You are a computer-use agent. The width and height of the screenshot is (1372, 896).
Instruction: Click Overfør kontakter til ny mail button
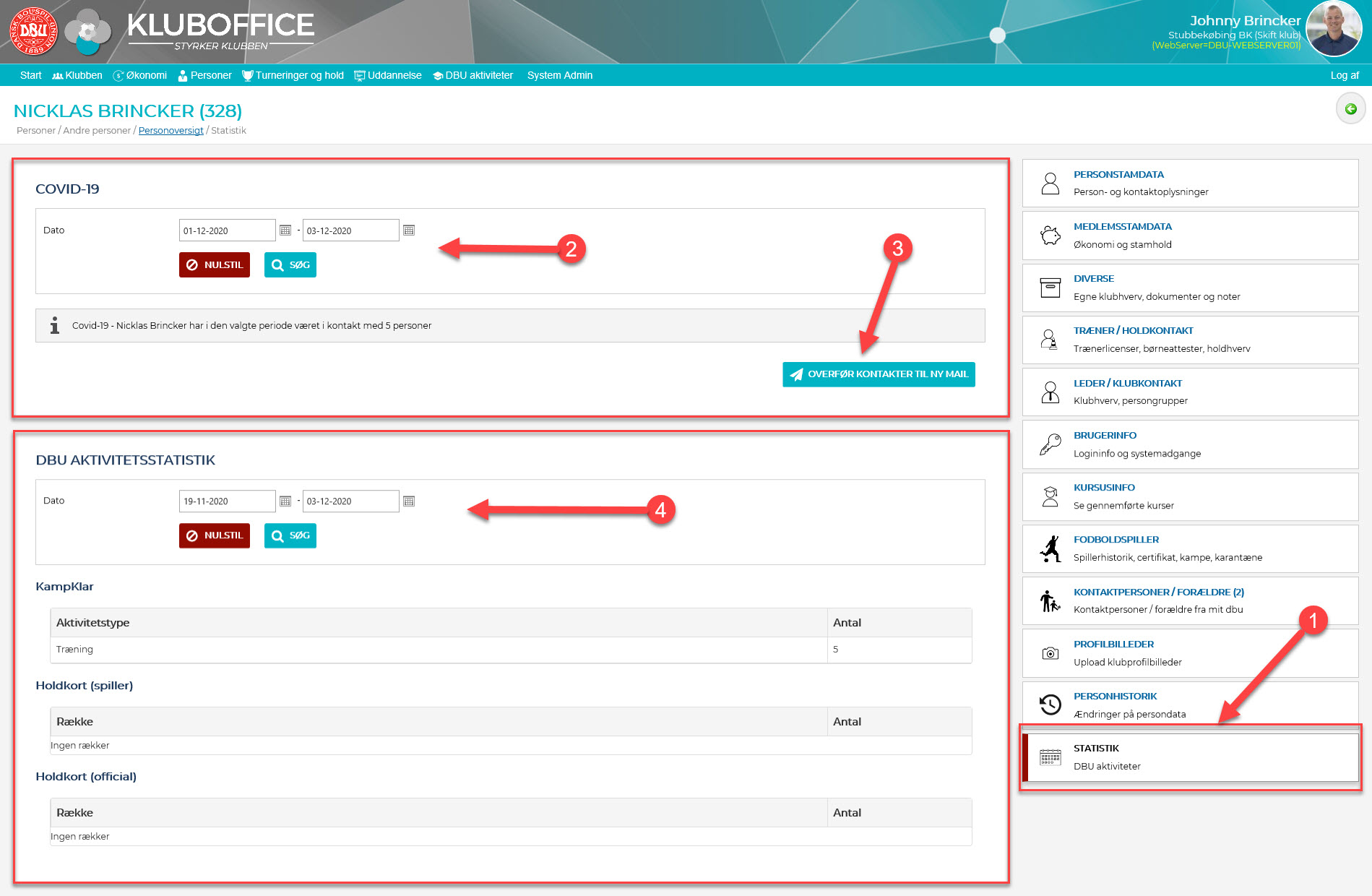(x=879, y=374)
